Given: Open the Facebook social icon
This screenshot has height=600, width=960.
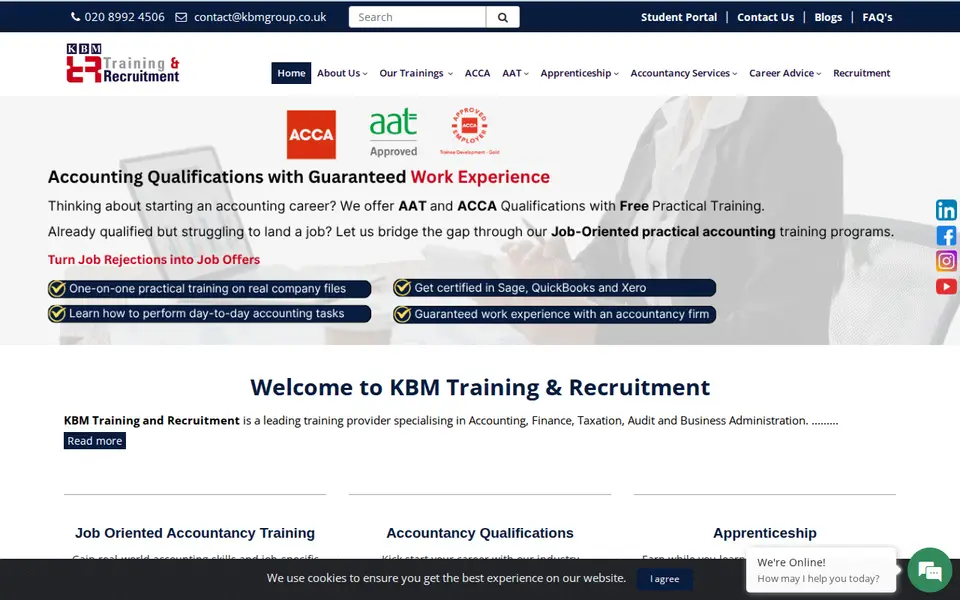Looking at the screenshot, I should click(x=946, y=236).
